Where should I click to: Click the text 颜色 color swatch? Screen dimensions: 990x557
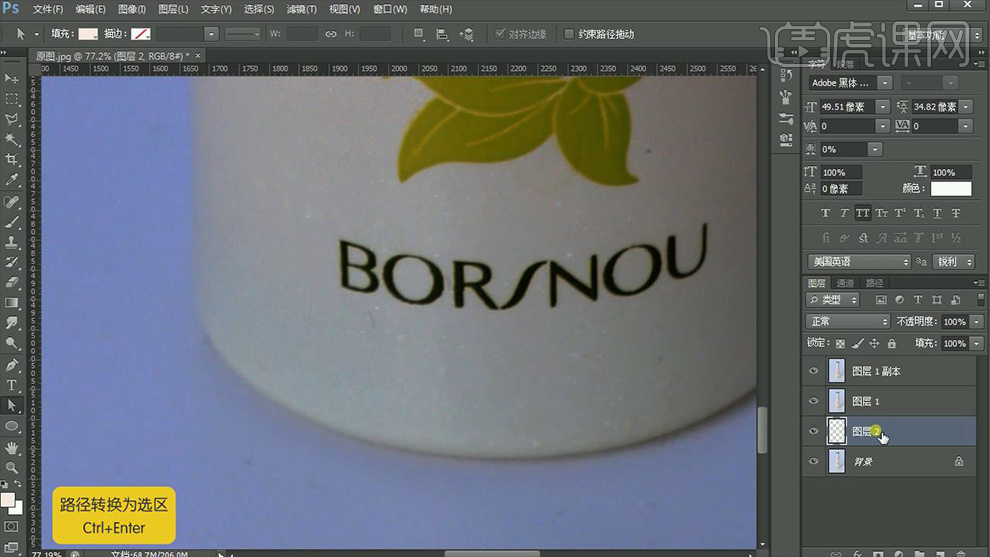coord(951,189)
